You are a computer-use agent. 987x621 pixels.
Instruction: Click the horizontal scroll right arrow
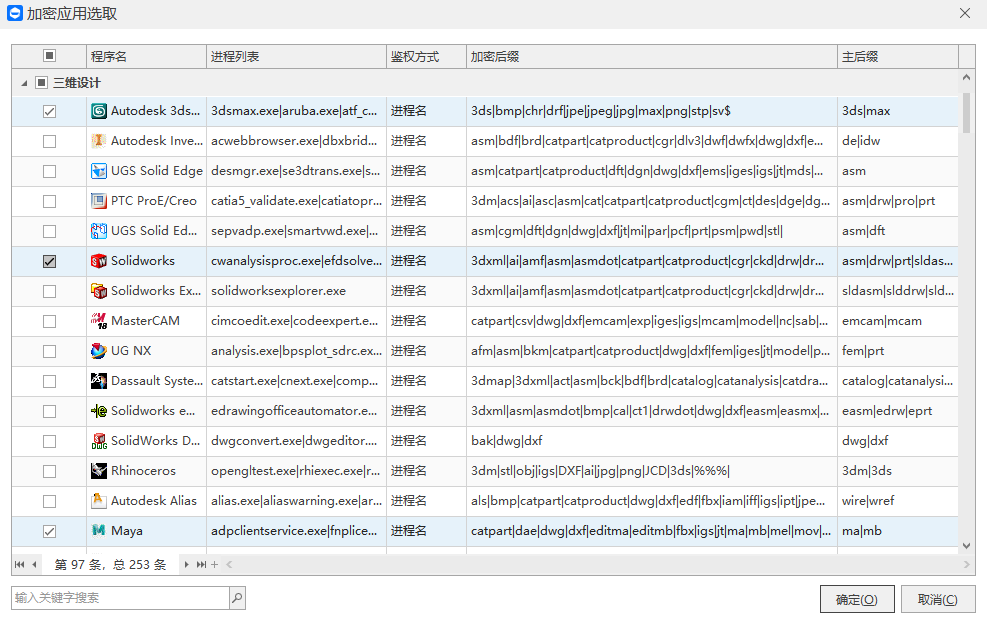pos(966,564)
